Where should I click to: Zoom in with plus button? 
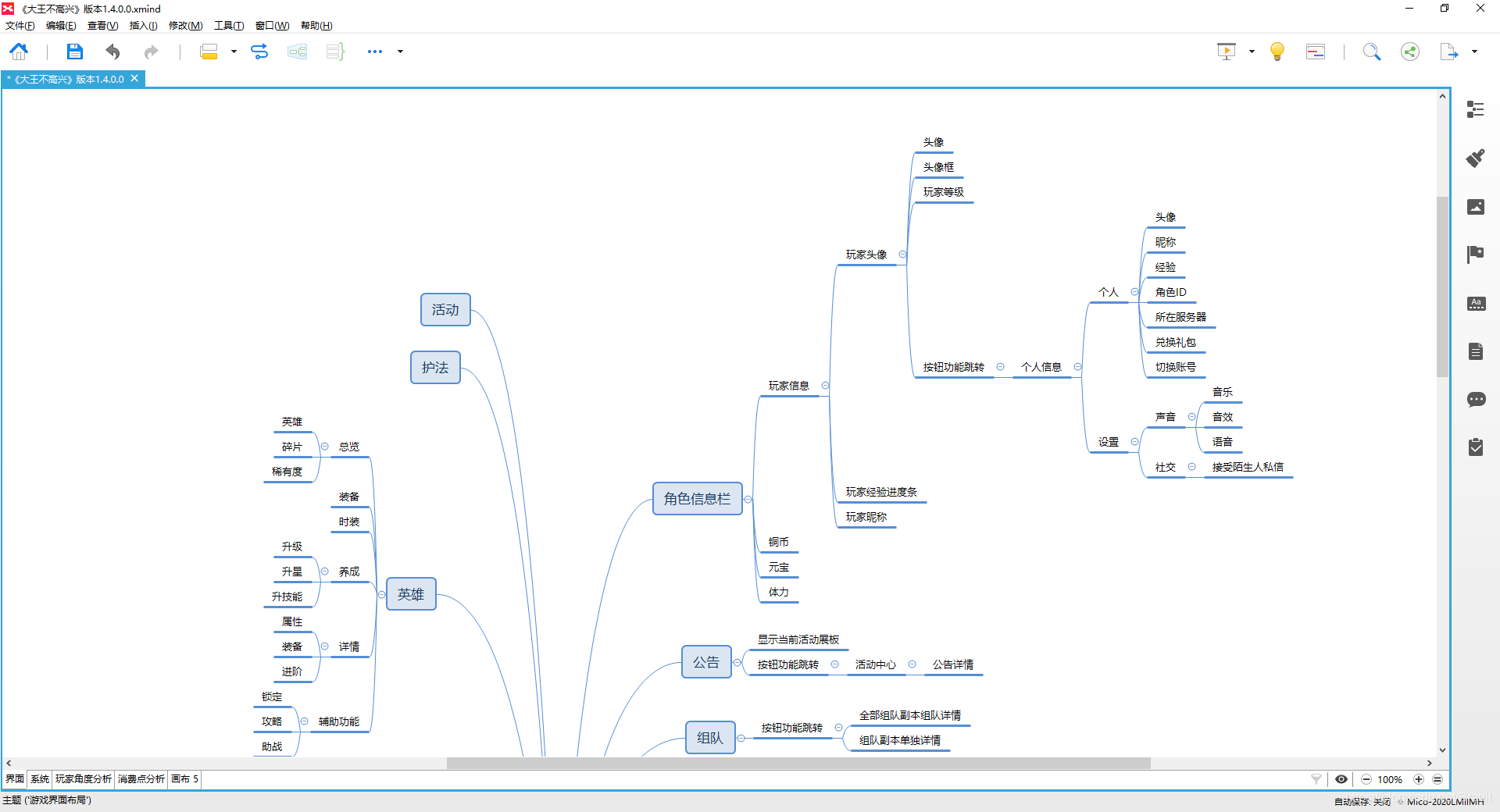click(x=1419, y=779)
